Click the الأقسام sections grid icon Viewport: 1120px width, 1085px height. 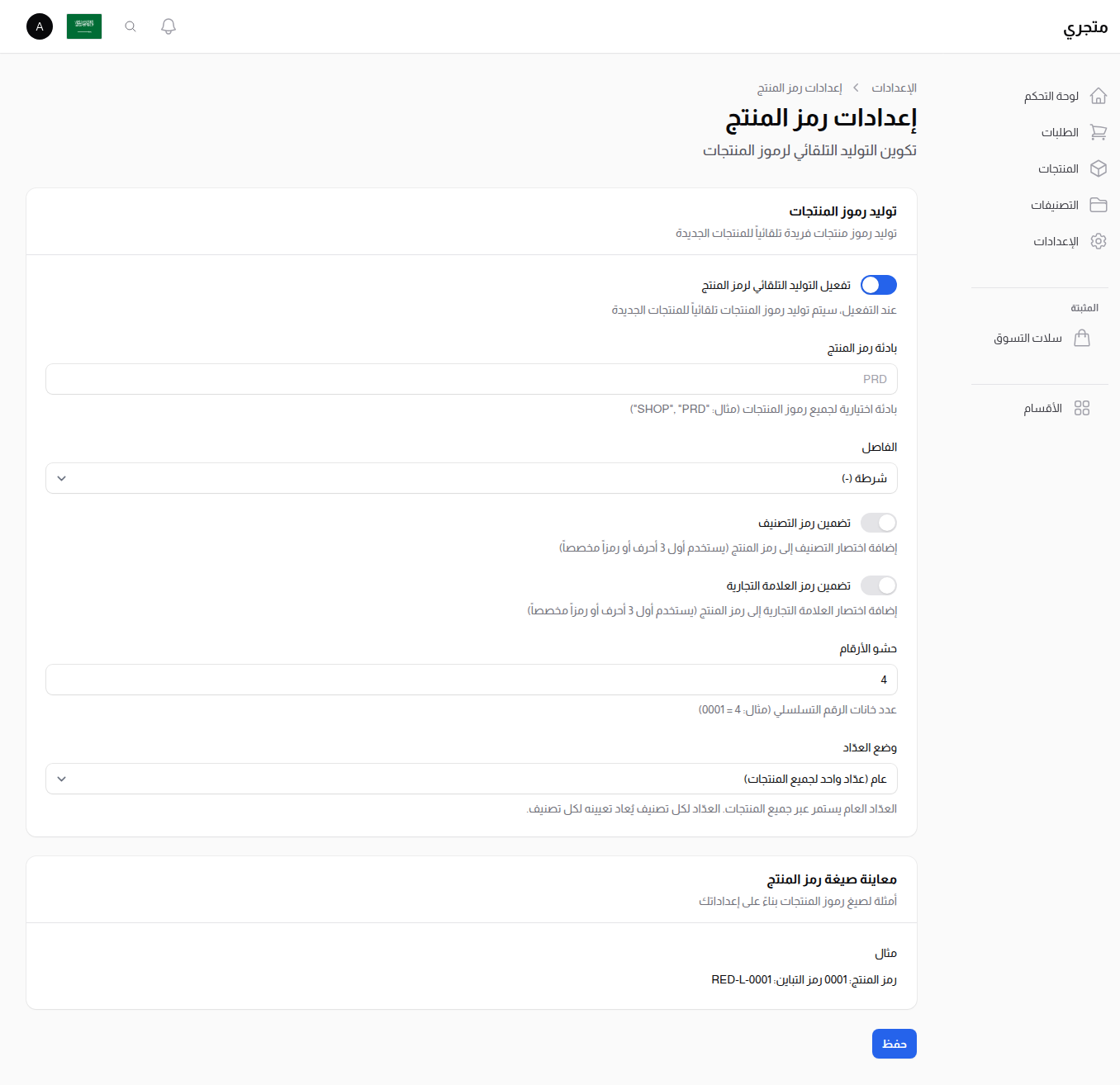click(1082, 407)
